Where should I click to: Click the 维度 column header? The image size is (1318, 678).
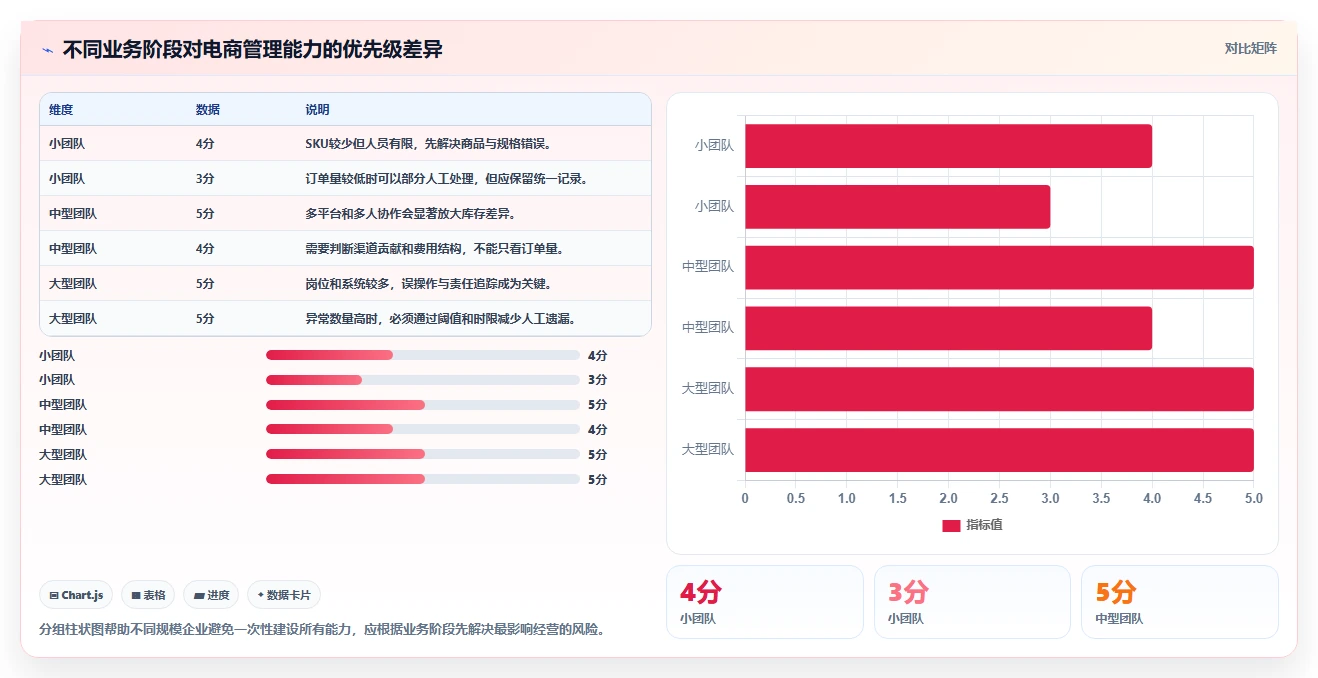(x=61, y=110)
